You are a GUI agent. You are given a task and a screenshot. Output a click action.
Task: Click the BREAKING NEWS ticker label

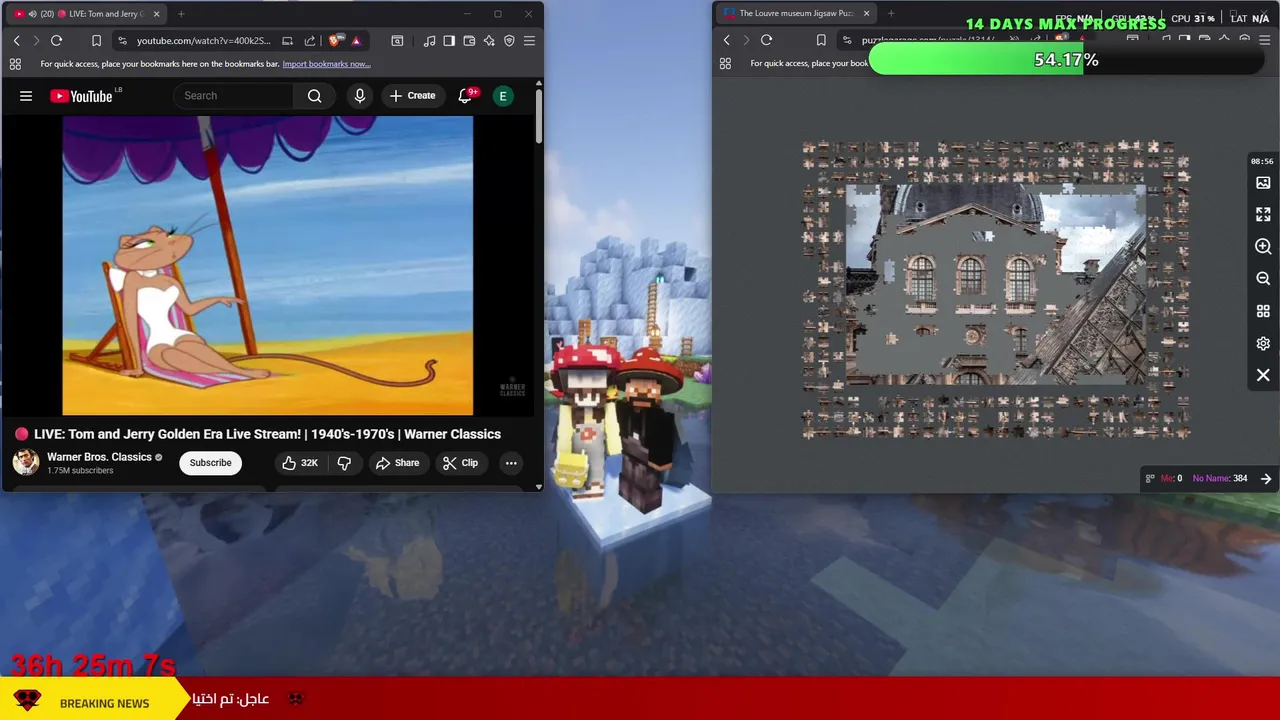pyautogui.click(x=104, y=703)
